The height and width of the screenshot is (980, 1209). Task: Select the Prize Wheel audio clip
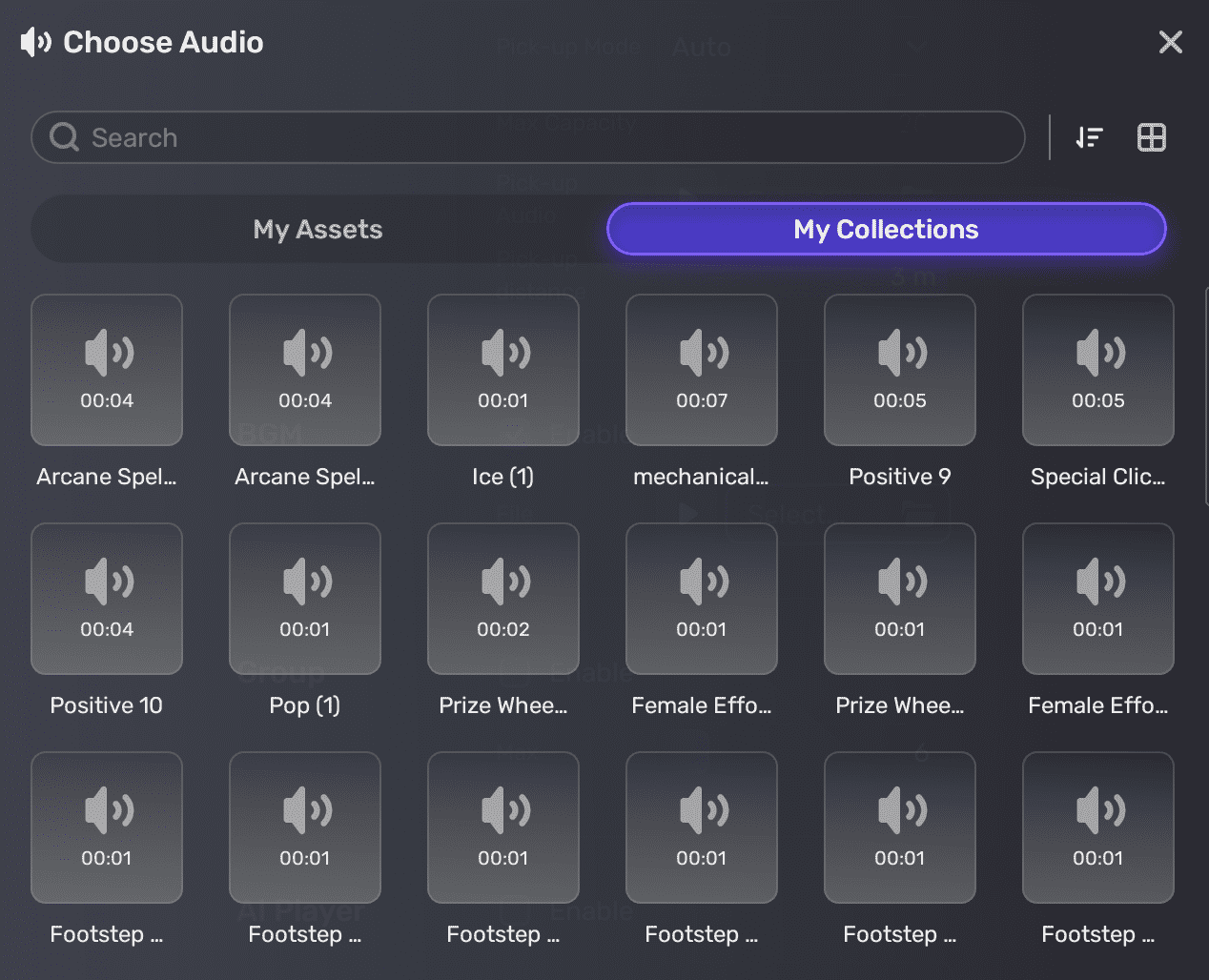tap(502, 599)
